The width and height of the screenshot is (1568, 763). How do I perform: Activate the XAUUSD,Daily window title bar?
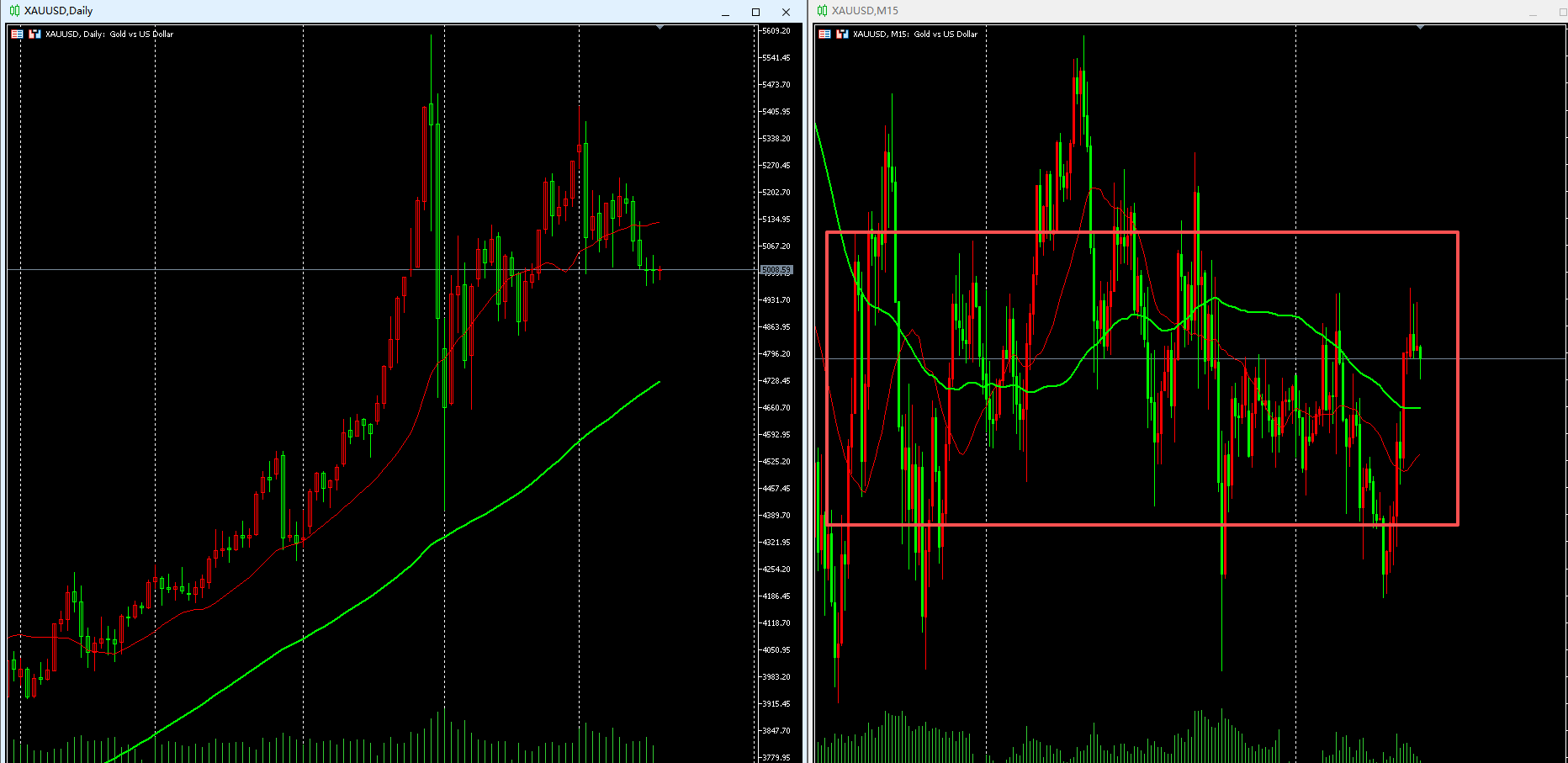pyautogui.click(x=336, y=11)
